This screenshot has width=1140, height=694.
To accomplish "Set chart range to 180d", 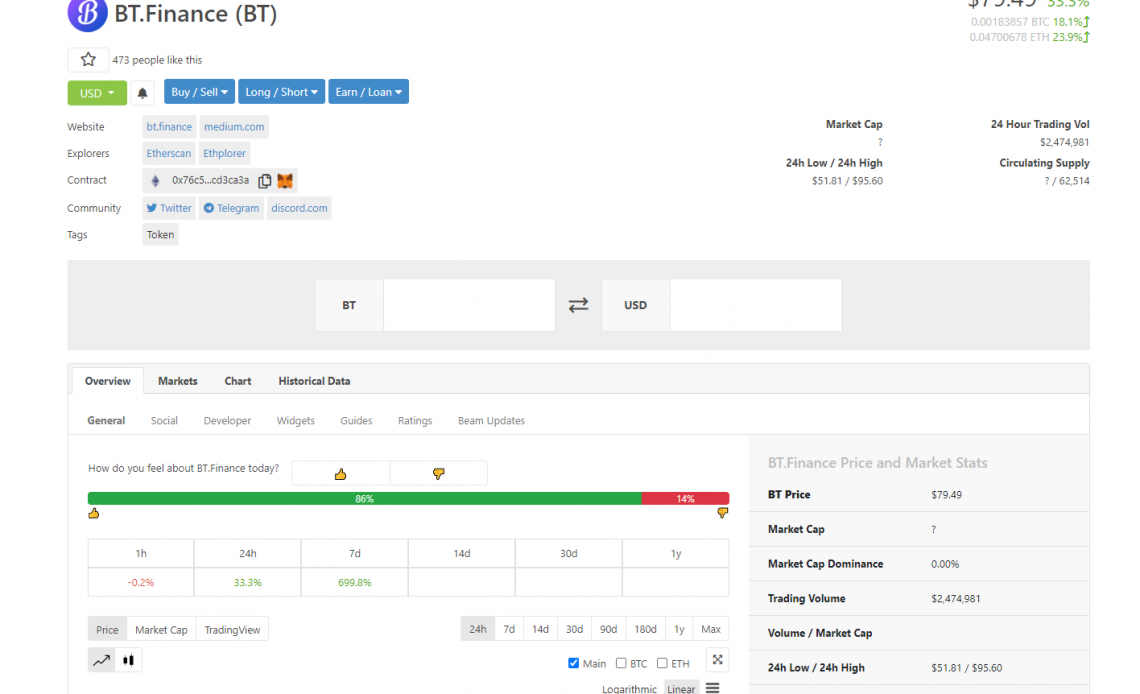I will click(646, 629).
